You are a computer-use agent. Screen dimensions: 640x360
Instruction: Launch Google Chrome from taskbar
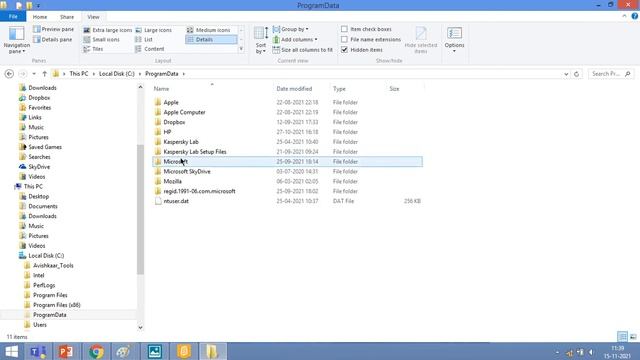click(96, 351)
